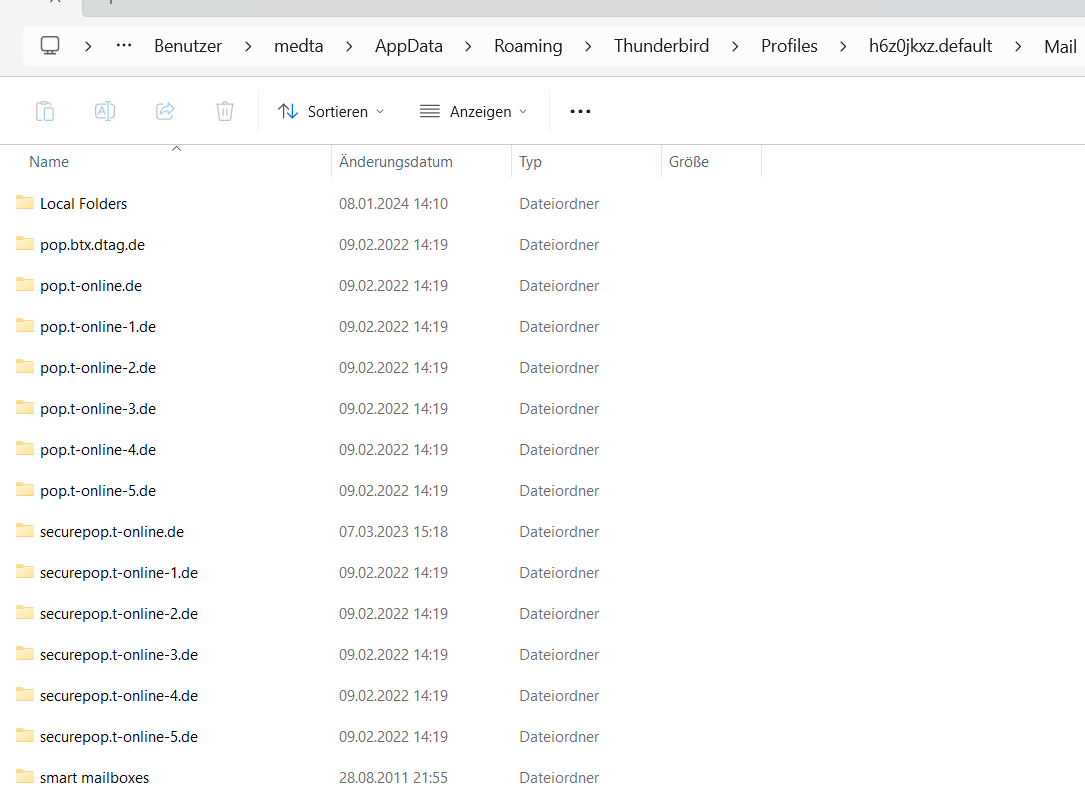Click the paste clipboard icon in toolbar

coord(45,111)
